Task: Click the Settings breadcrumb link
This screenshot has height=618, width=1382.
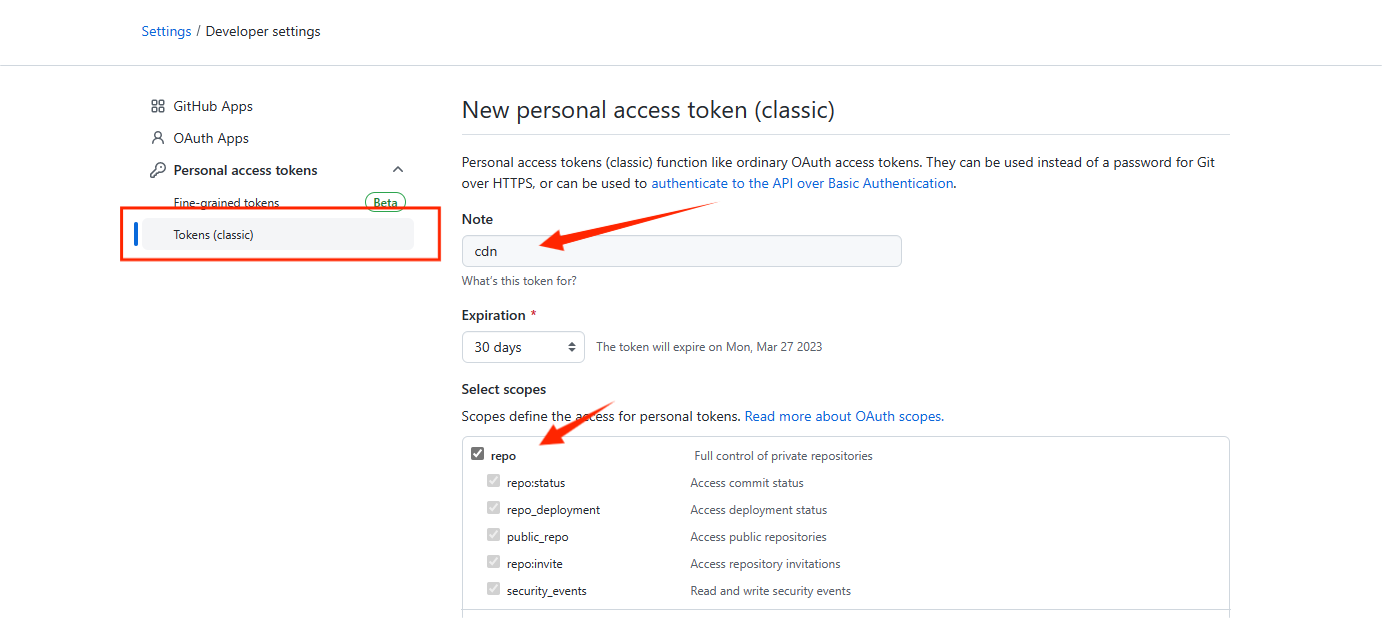Action: 166,31
